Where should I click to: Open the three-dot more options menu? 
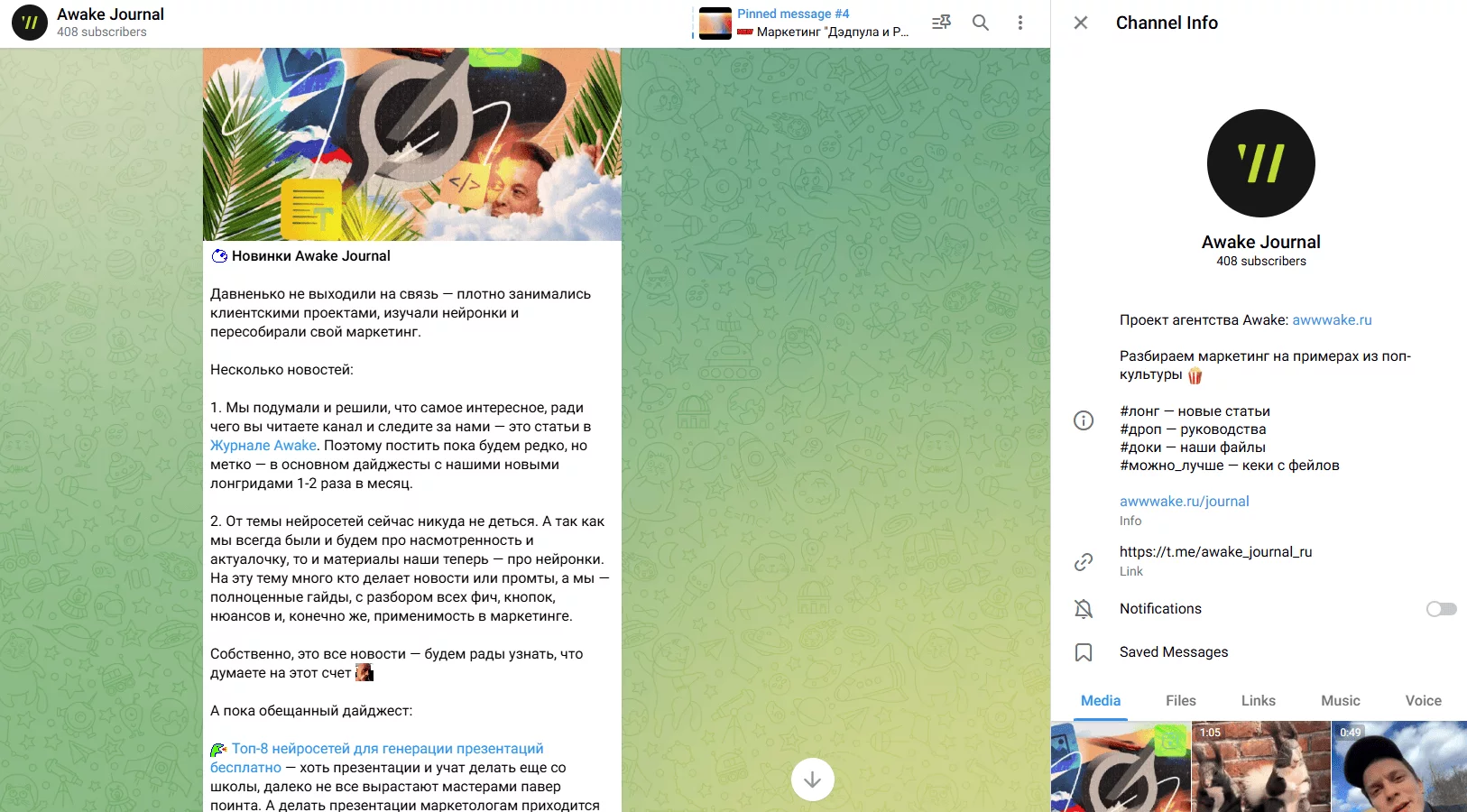[x=1020, y=23]
